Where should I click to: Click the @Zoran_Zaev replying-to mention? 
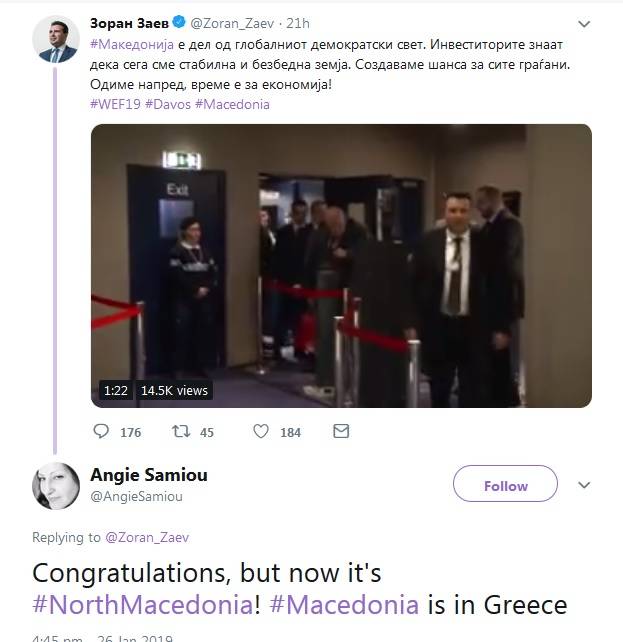point(147,537)
